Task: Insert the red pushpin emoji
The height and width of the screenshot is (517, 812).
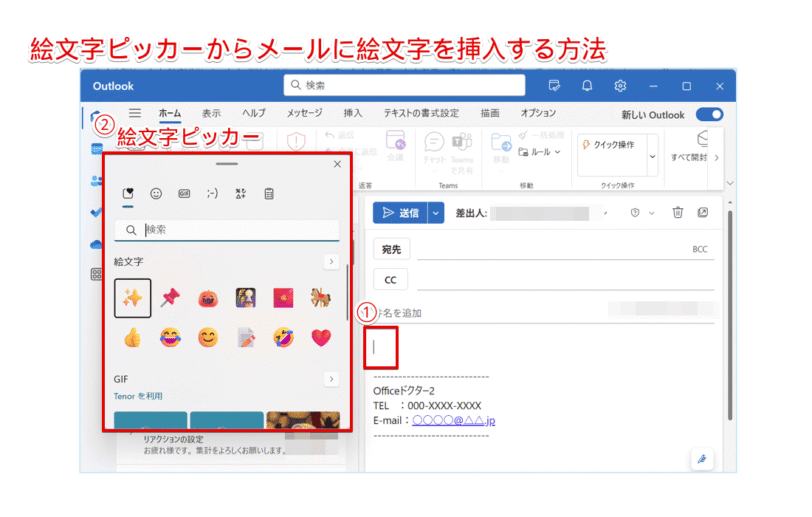Action: click(x=170, y=297)
